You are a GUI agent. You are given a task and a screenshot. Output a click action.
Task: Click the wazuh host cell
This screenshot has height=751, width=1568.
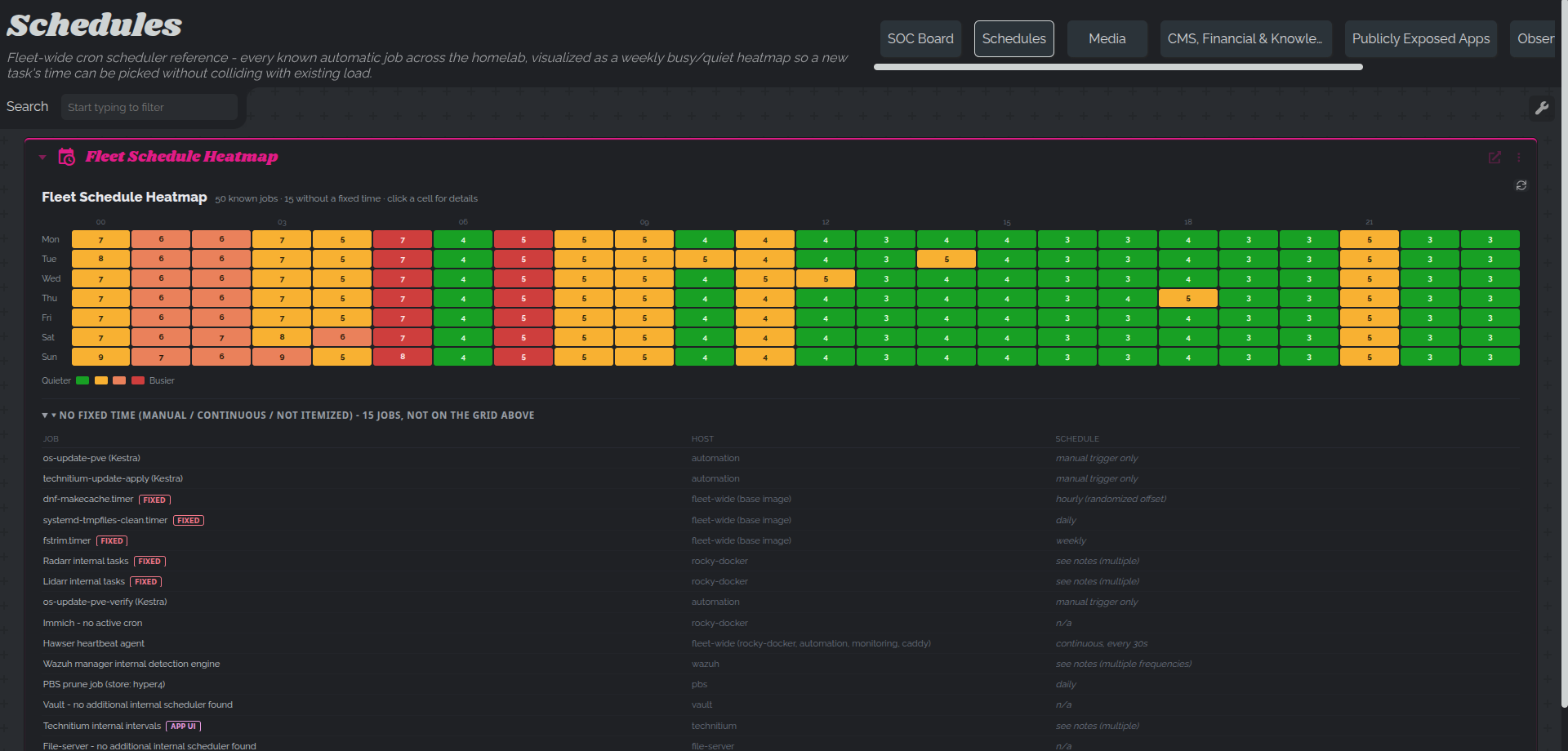706,664
